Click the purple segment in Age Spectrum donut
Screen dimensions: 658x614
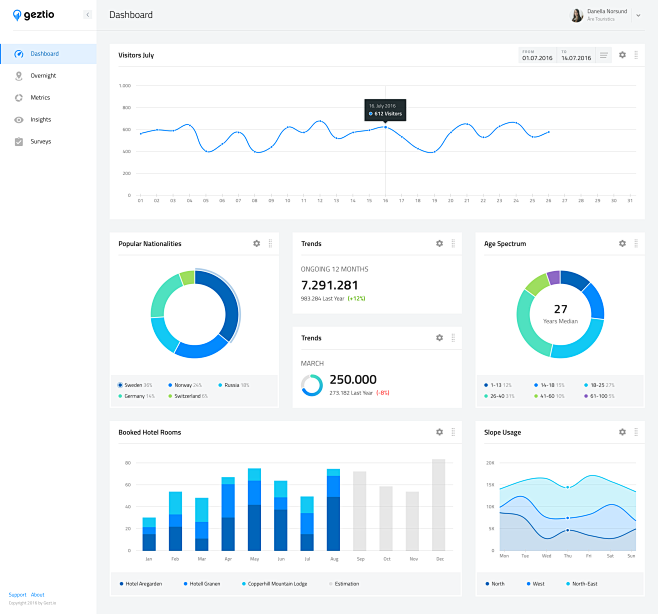point(554,277)
